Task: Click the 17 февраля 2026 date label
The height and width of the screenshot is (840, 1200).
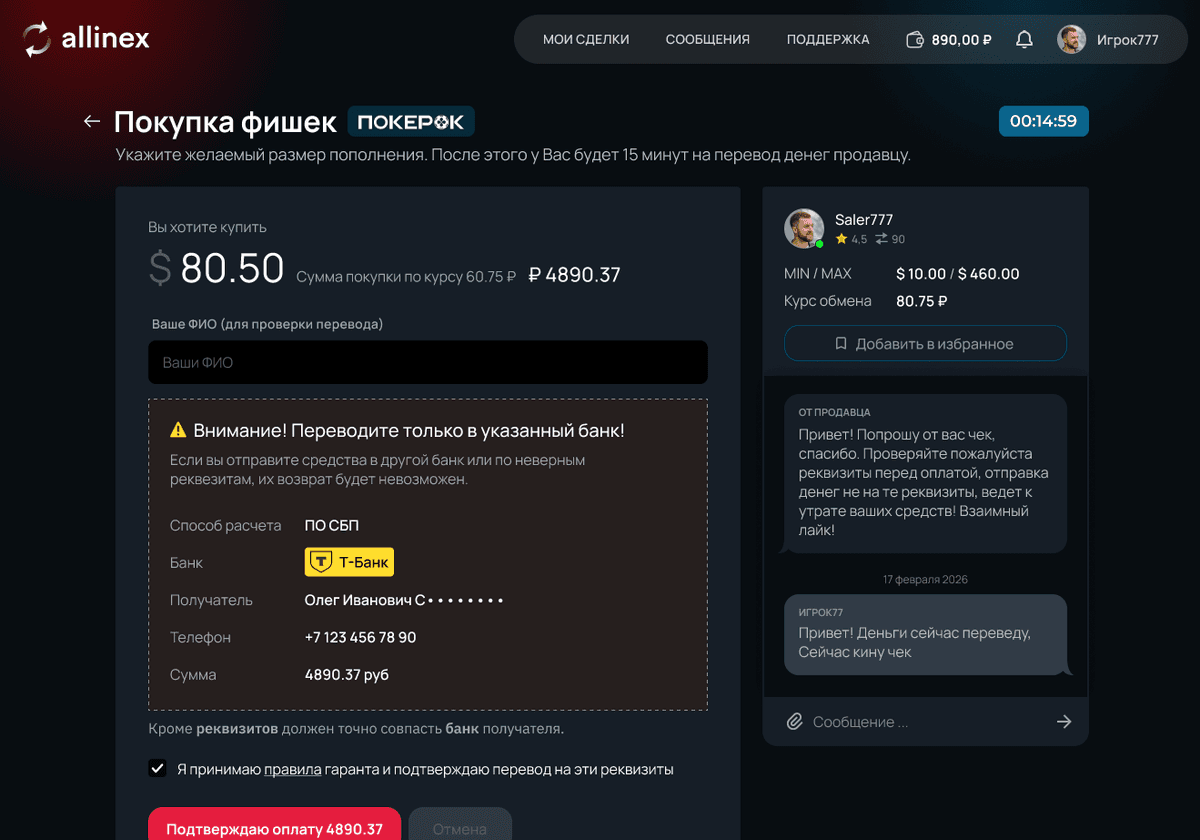Action: pos(925,579)
